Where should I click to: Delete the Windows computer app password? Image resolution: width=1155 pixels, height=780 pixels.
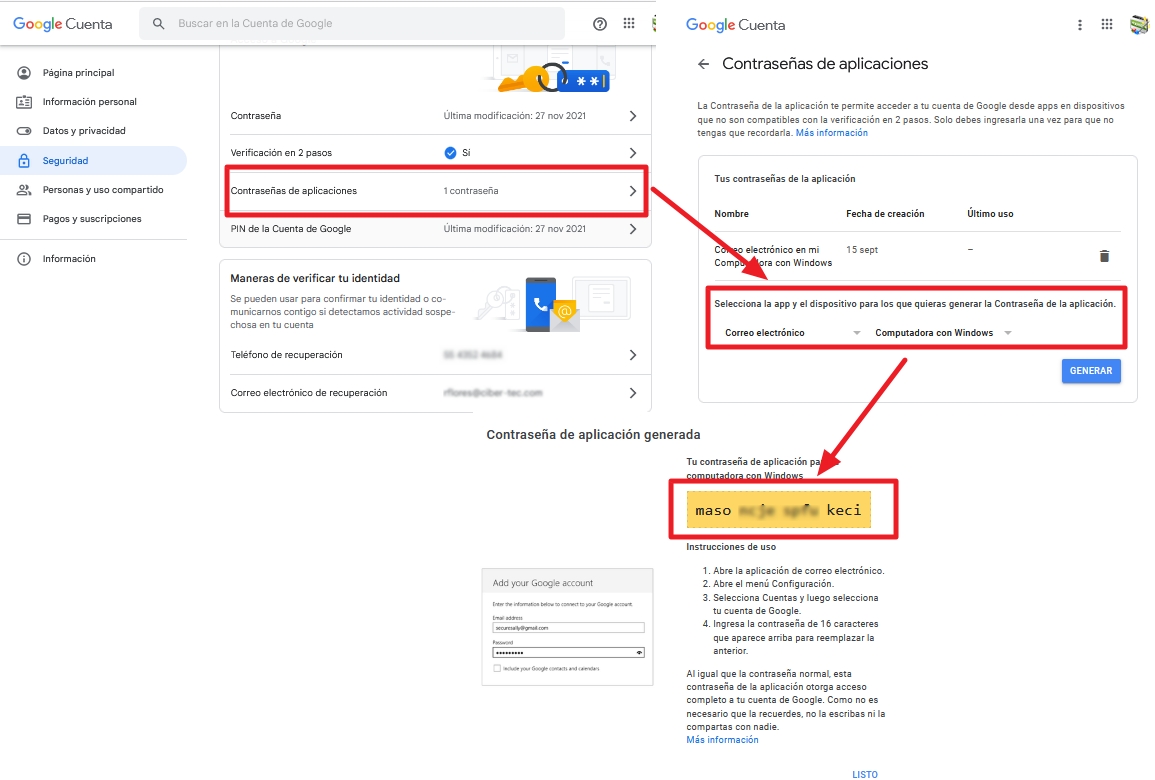click(x=1104, y=256)
